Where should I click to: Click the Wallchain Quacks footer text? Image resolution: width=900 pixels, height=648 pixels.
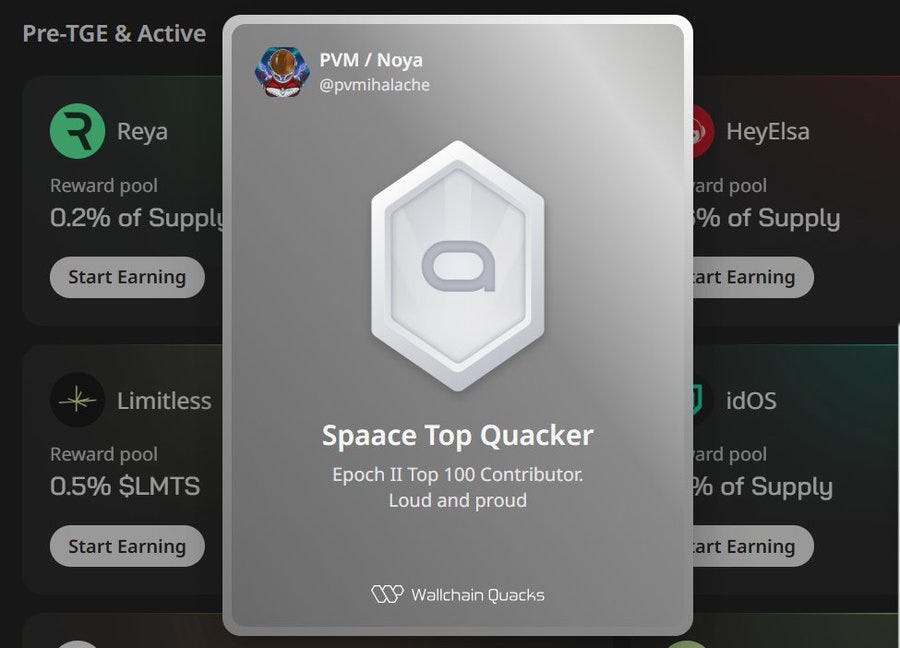tap(478, 595)
